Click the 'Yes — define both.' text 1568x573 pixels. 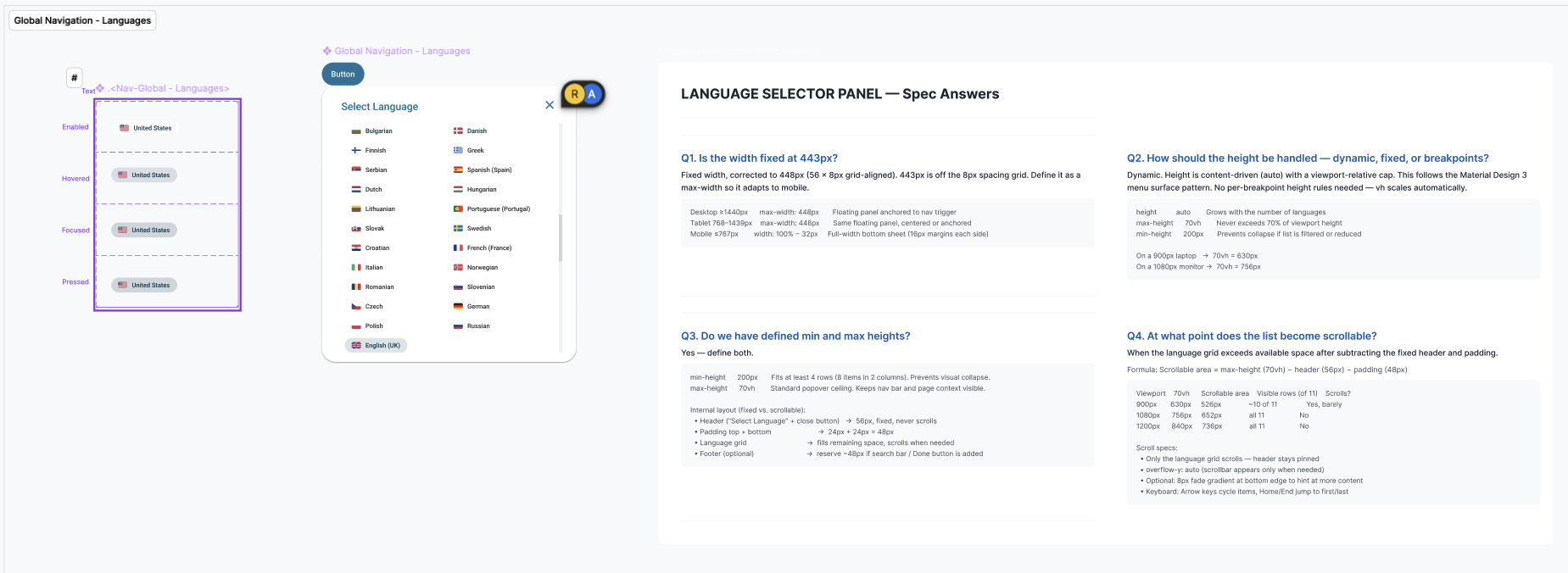tap(717, 353)
